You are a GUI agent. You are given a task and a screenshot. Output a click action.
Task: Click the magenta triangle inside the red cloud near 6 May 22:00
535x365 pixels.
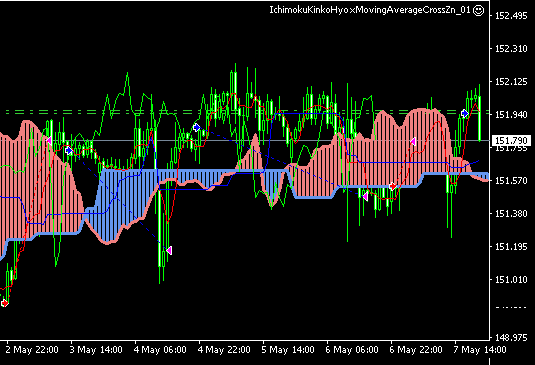(413, 142)
